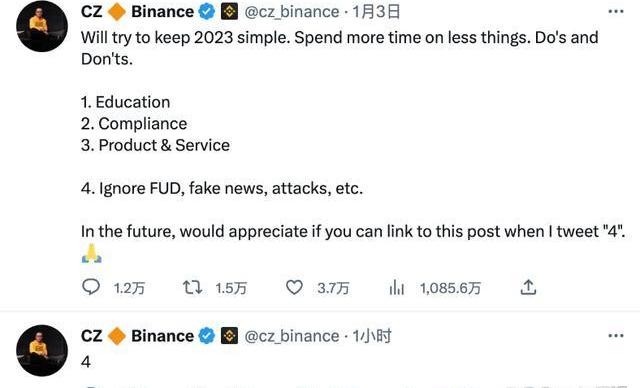Like the first tweet with heart icon
The width and height of the screenshot is (640, 388).
tap(294, 287)
